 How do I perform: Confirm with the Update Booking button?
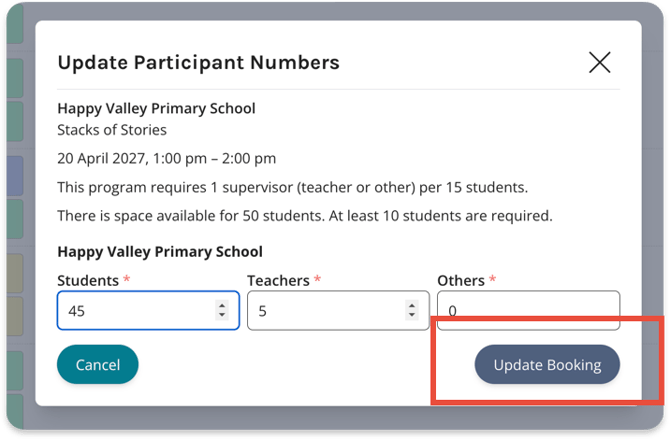click(547, 365)
